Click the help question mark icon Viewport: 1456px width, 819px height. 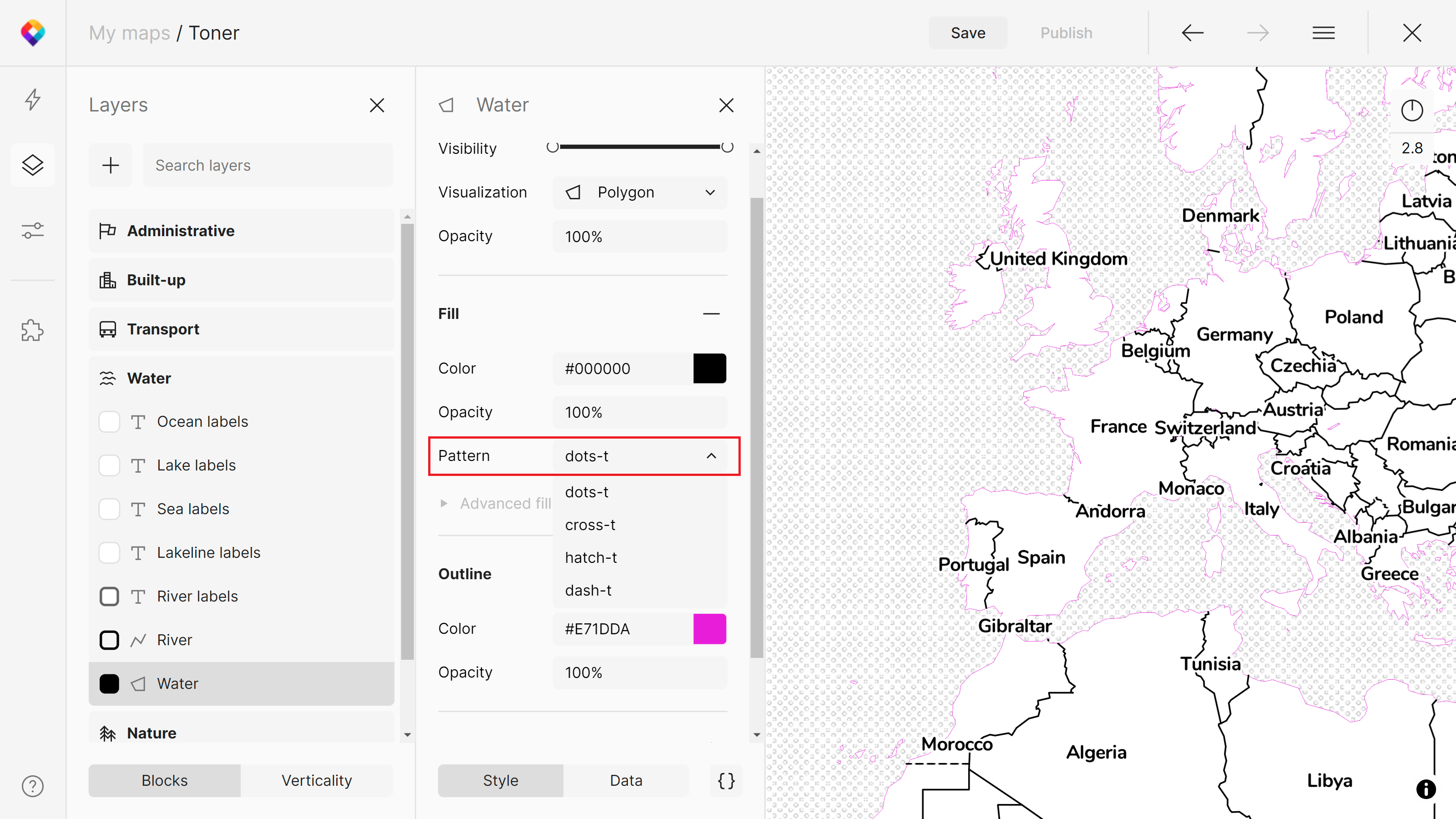33,786
